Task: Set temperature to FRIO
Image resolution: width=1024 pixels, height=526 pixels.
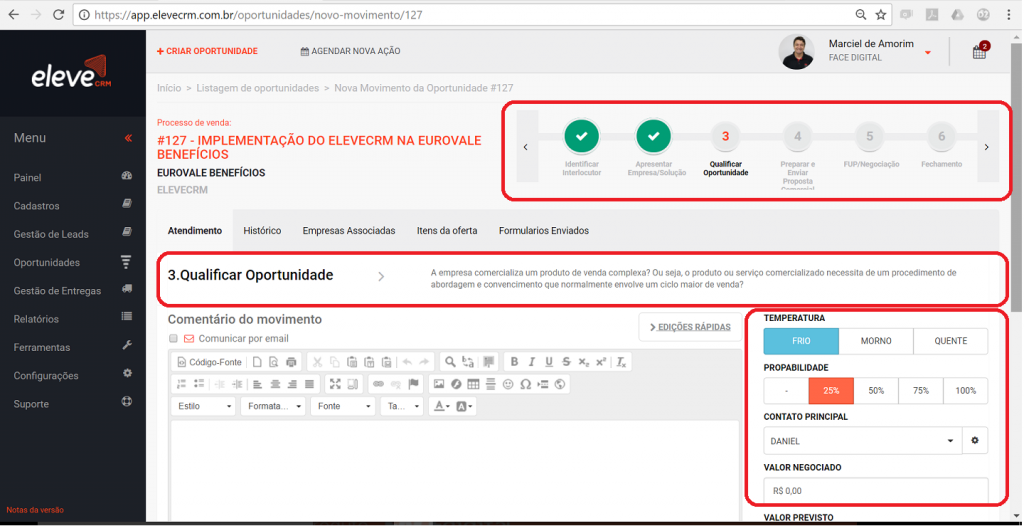Action: click(801, 341)
